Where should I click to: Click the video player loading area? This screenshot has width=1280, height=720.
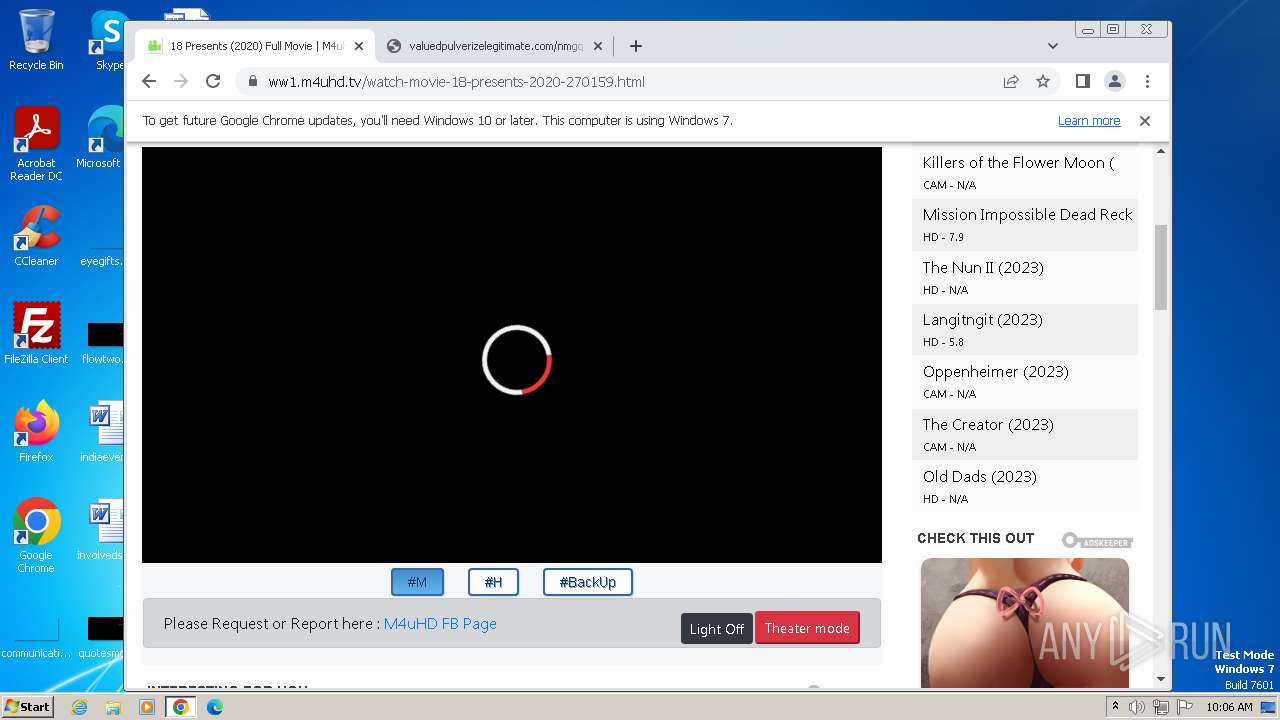pyautogui.click(x=512, y=355)
